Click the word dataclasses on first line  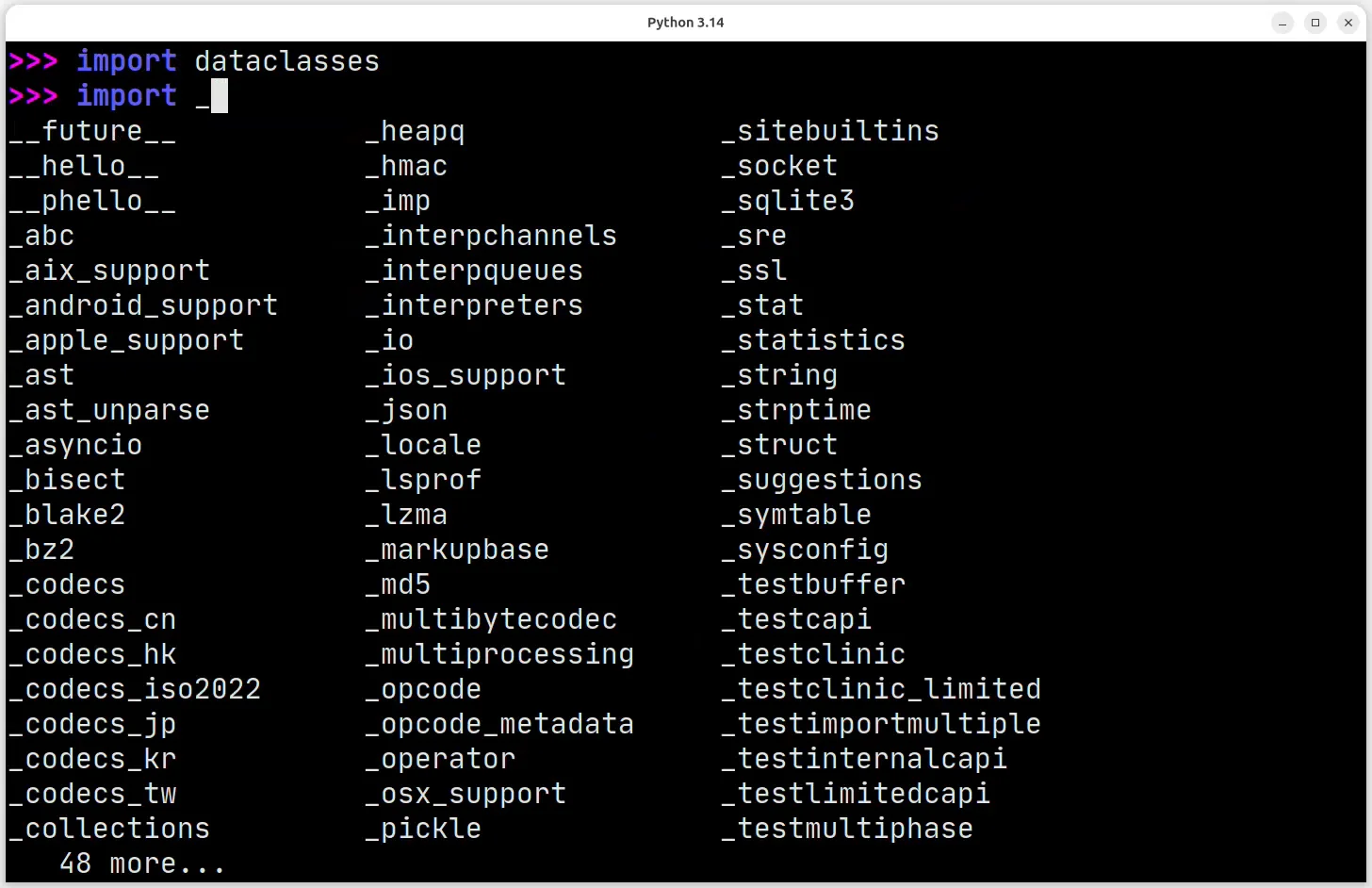(x=286, y=61)
